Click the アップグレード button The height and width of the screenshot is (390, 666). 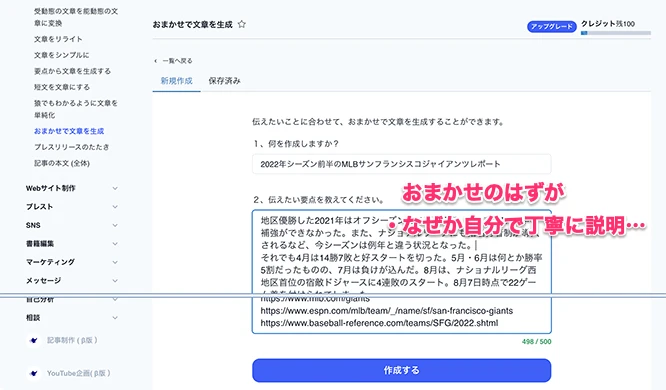coord(552,26)
